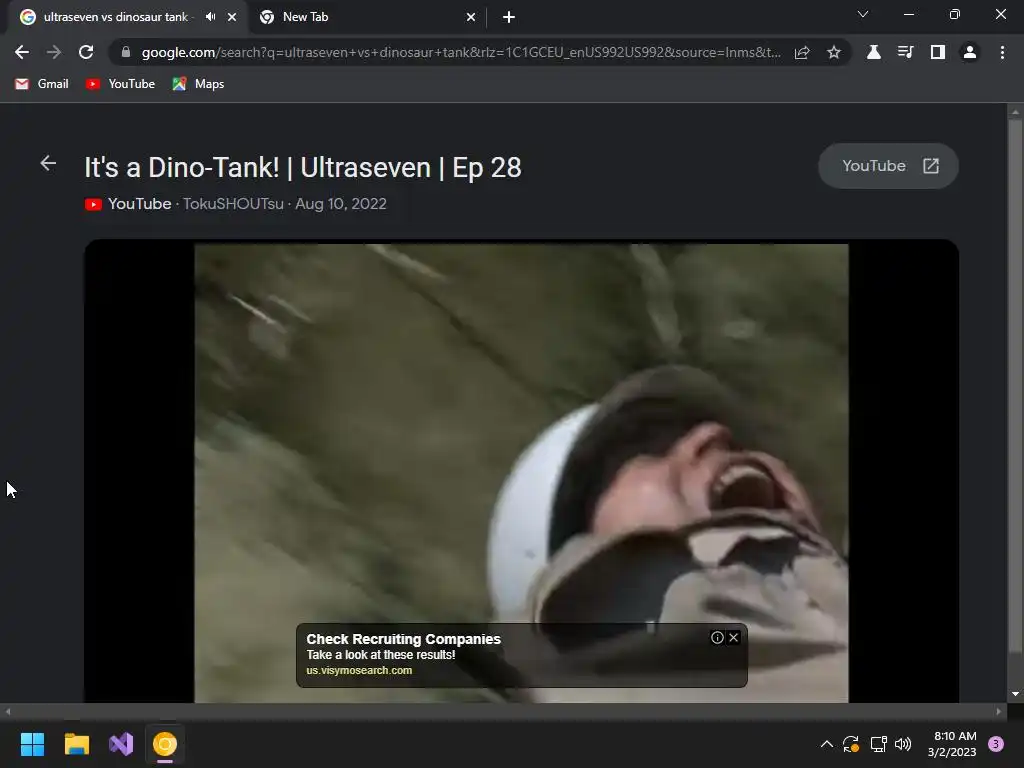Viewport: 1024px width, 768px height.
Task: Open the Gmail bookmark
Action: (x=42, y=84)
